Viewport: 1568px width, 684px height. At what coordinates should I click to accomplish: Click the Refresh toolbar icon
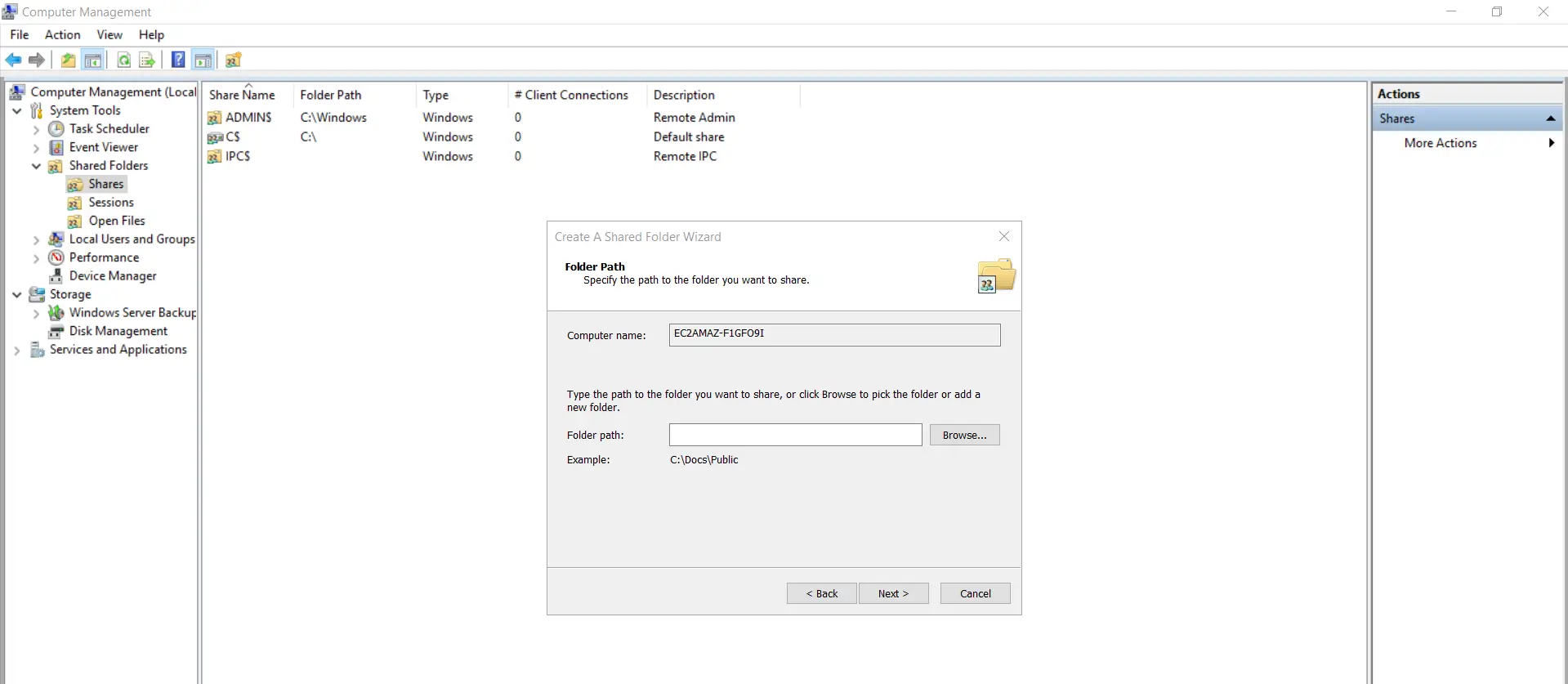click(124, 60)
